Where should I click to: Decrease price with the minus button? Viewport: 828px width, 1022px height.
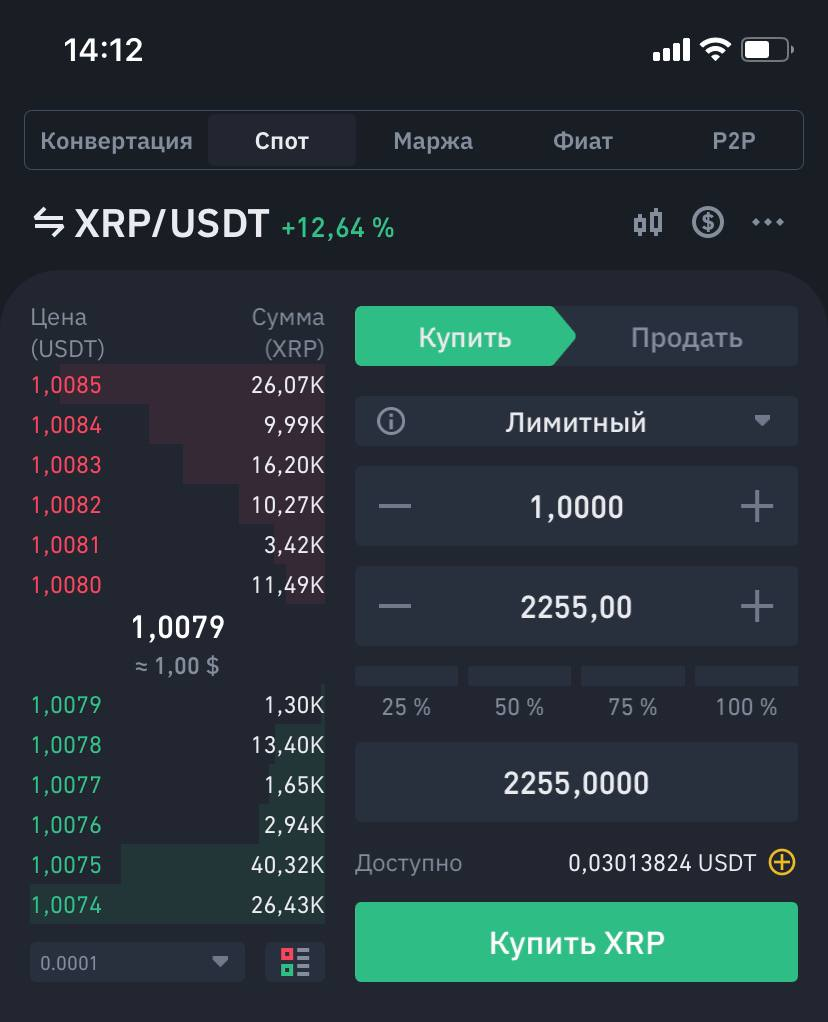point(395,506)
